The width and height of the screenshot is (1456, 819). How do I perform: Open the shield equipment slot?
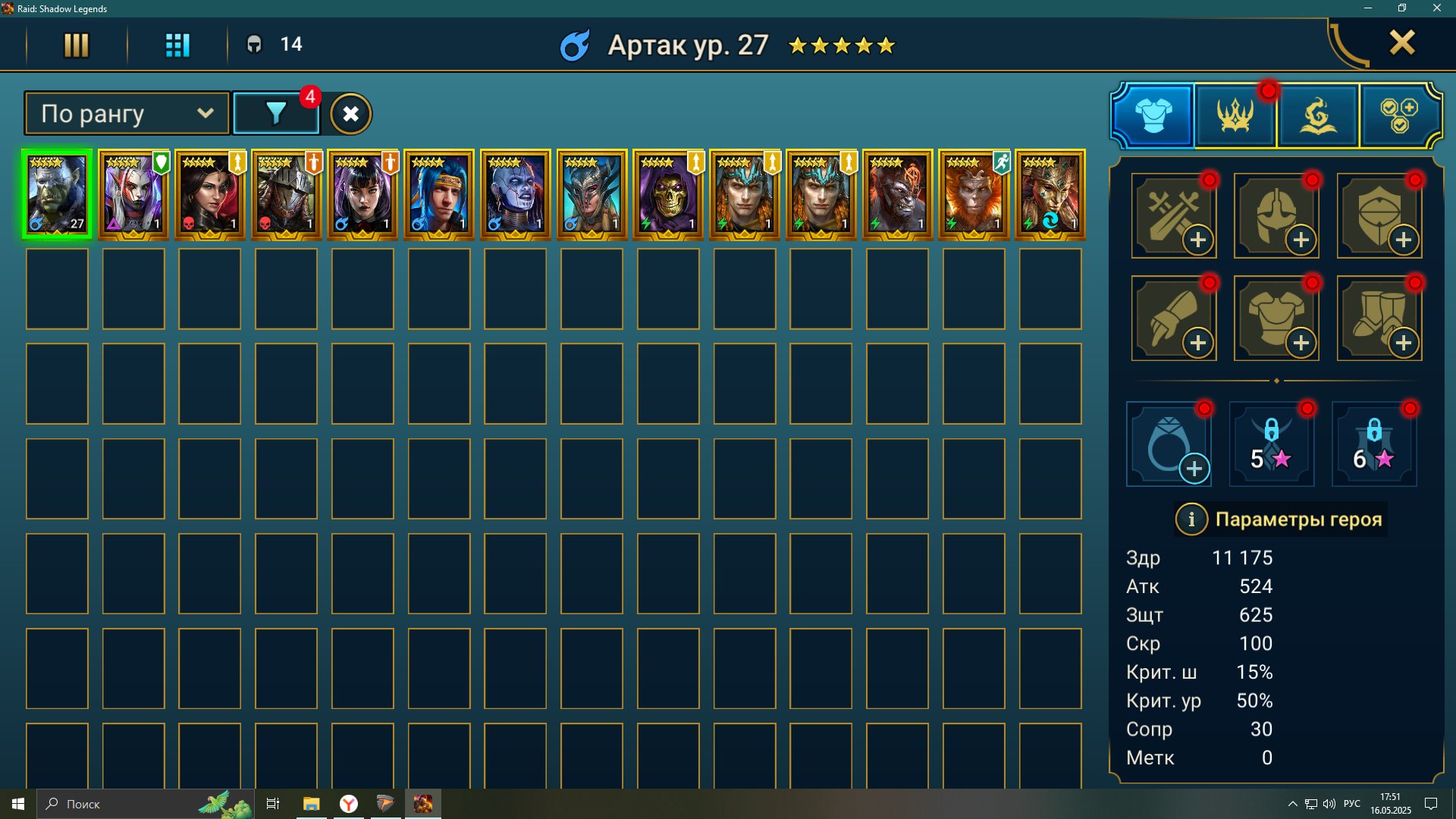click(x=1379, y=215)
